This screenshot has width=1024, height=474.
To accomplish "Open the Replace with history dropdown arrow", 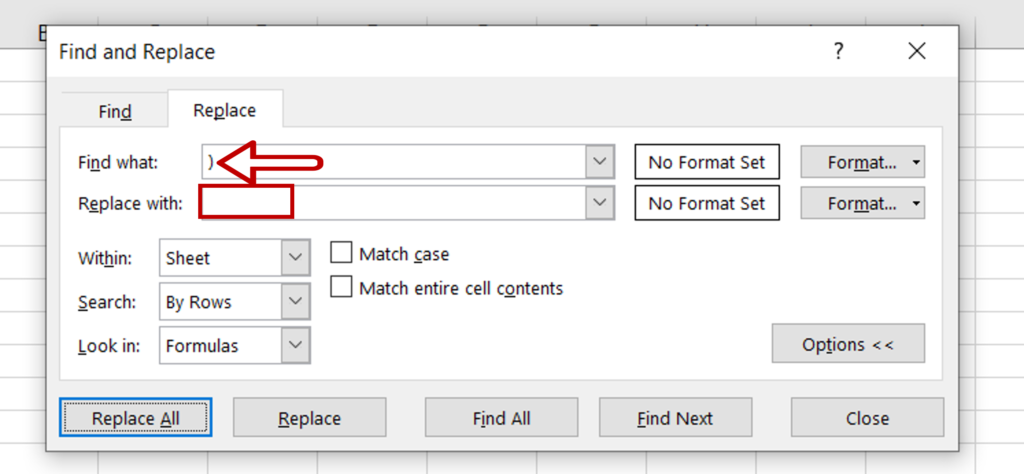I will tap(600, 204).
